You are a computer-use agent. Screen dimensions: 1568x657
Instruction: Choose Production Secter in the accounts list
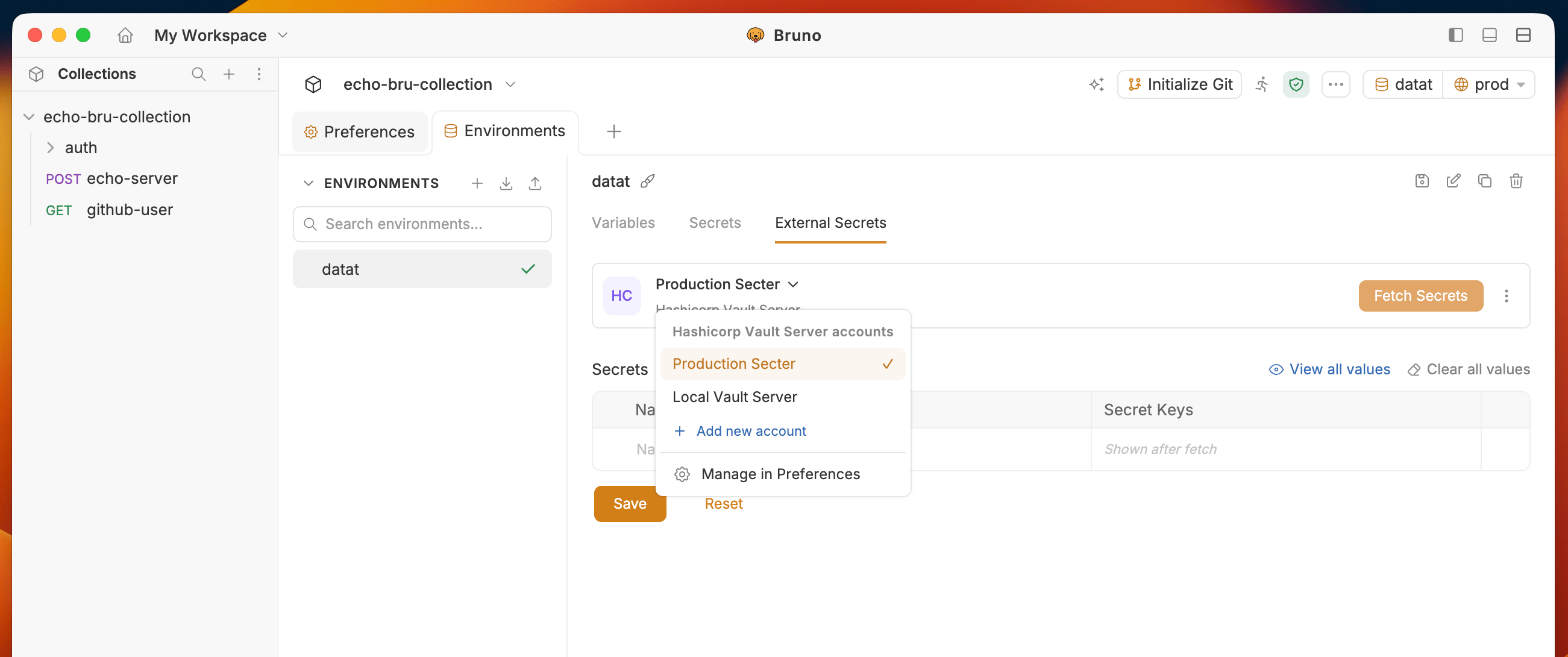(x=782, y=364)
